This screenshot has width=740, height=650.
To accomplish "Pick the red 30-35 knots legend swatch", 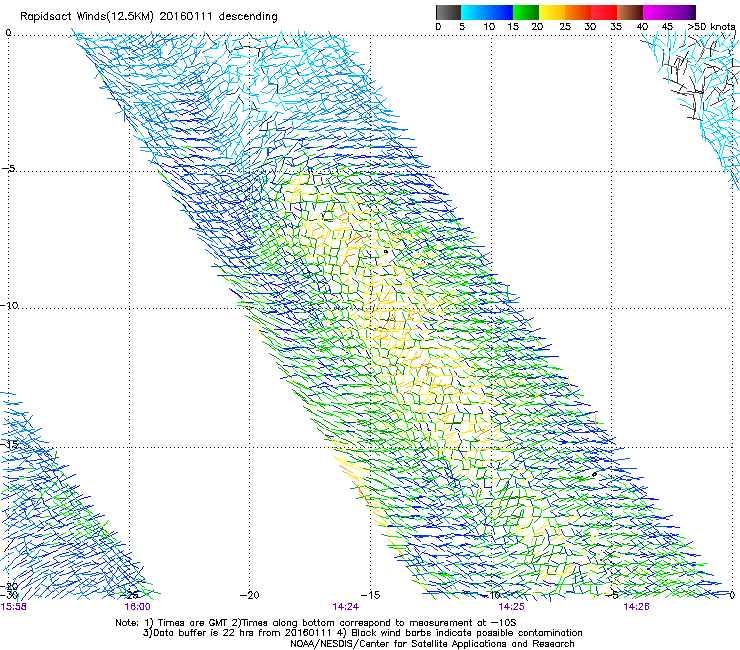I will click(604, 12).
